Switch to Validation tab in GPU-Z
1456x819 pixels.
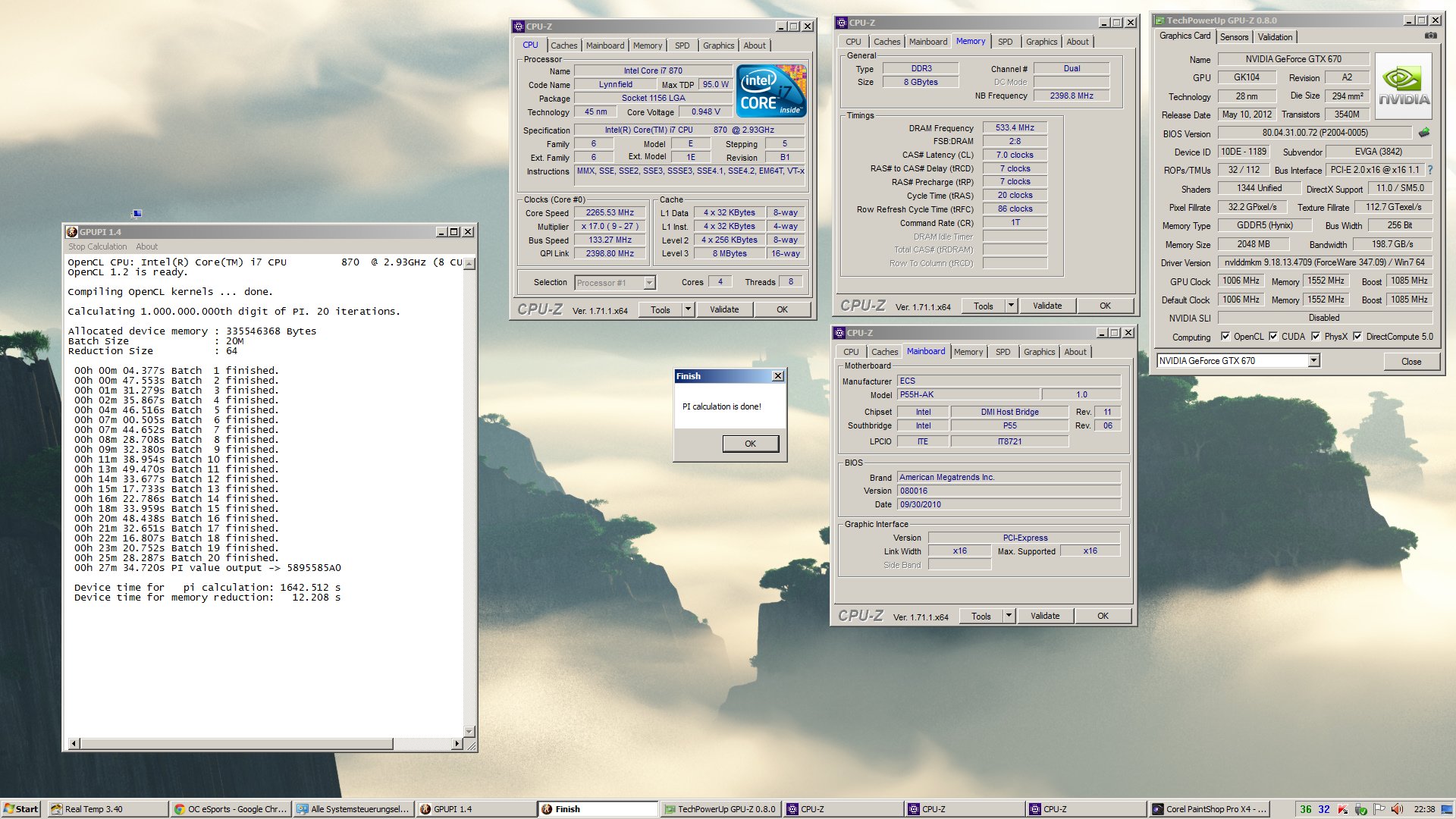[x=1275, y=37]
